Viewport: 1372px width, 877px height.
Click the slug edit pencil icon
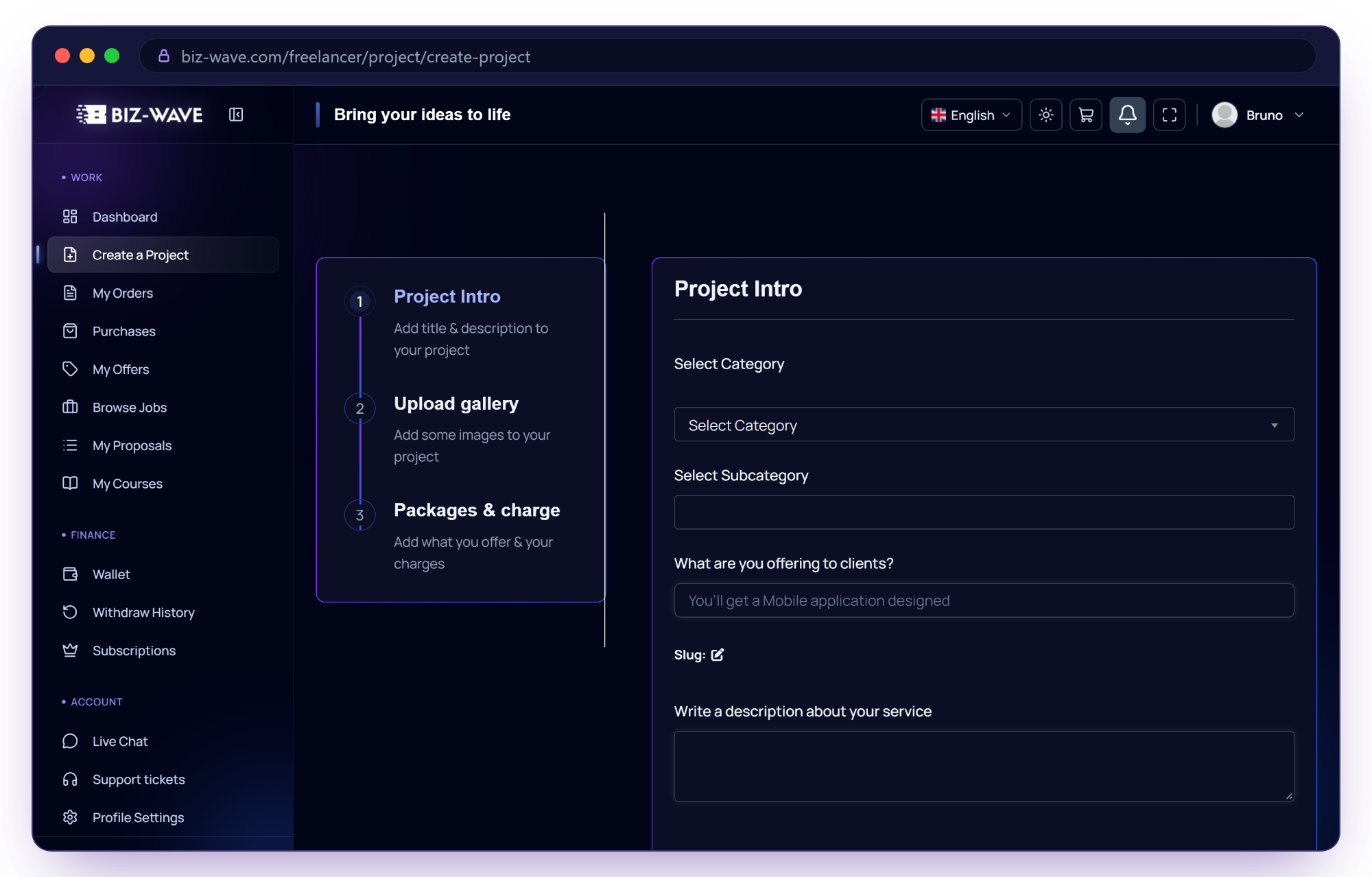tap(718, 655)
